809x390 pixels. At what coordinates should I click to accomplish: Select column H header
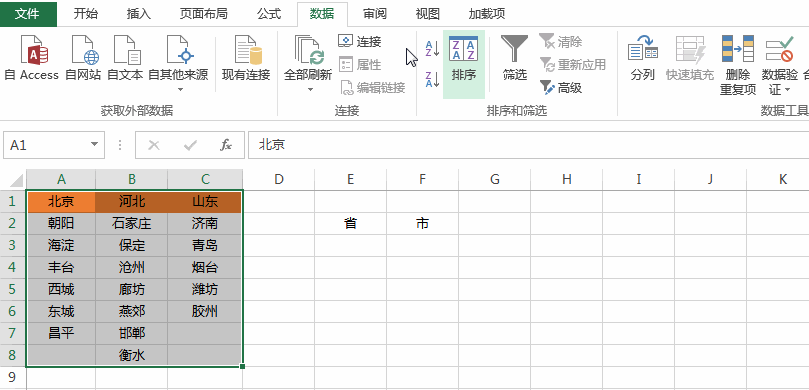coord(567,180)
